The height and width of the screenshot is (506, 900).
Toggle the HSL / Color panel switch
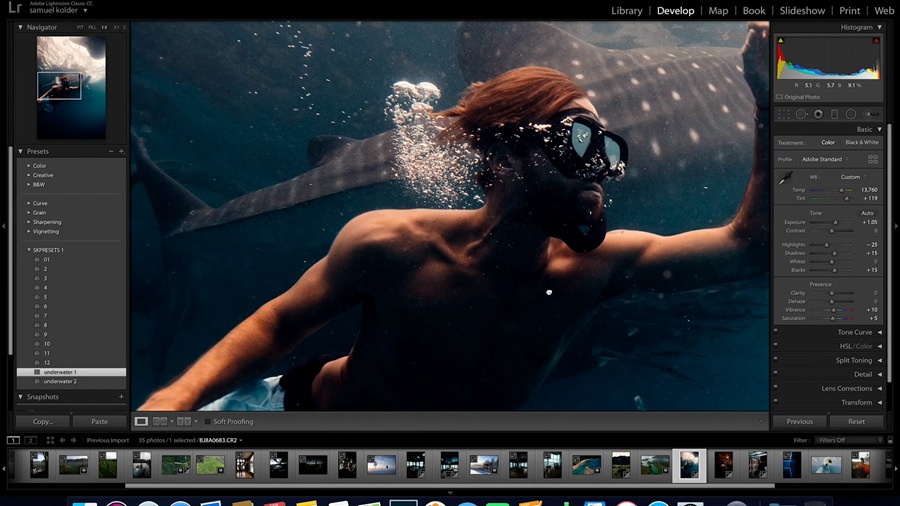tap(775, 344)
